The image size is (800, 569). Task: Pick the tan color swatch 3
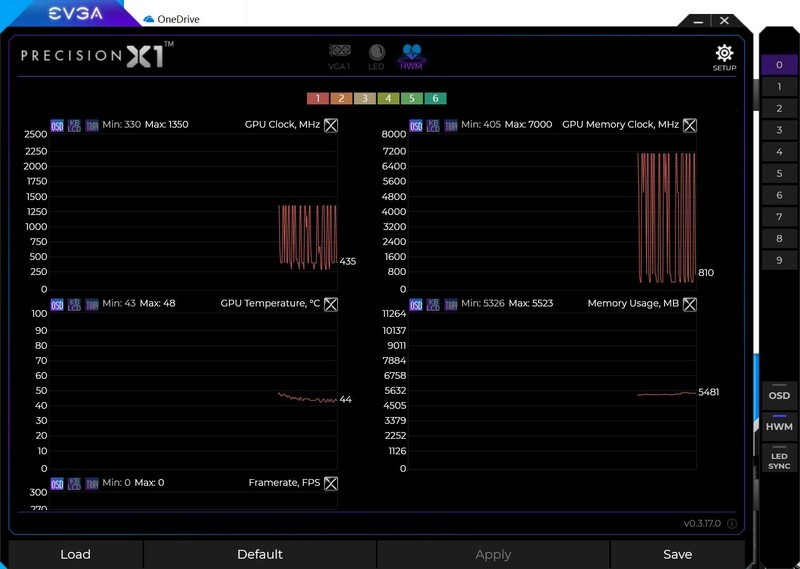[365, 98]
